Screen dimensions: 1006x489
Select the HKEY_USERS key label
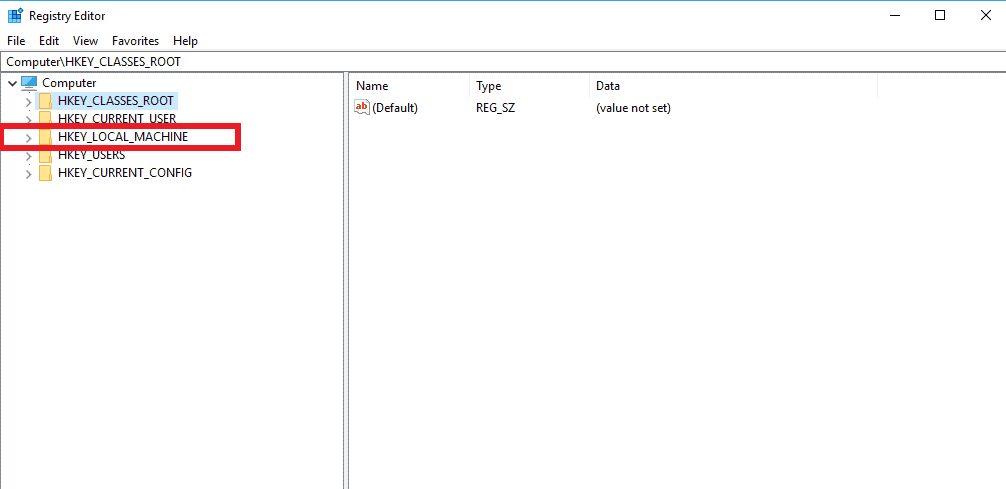[x=91, y=155]
